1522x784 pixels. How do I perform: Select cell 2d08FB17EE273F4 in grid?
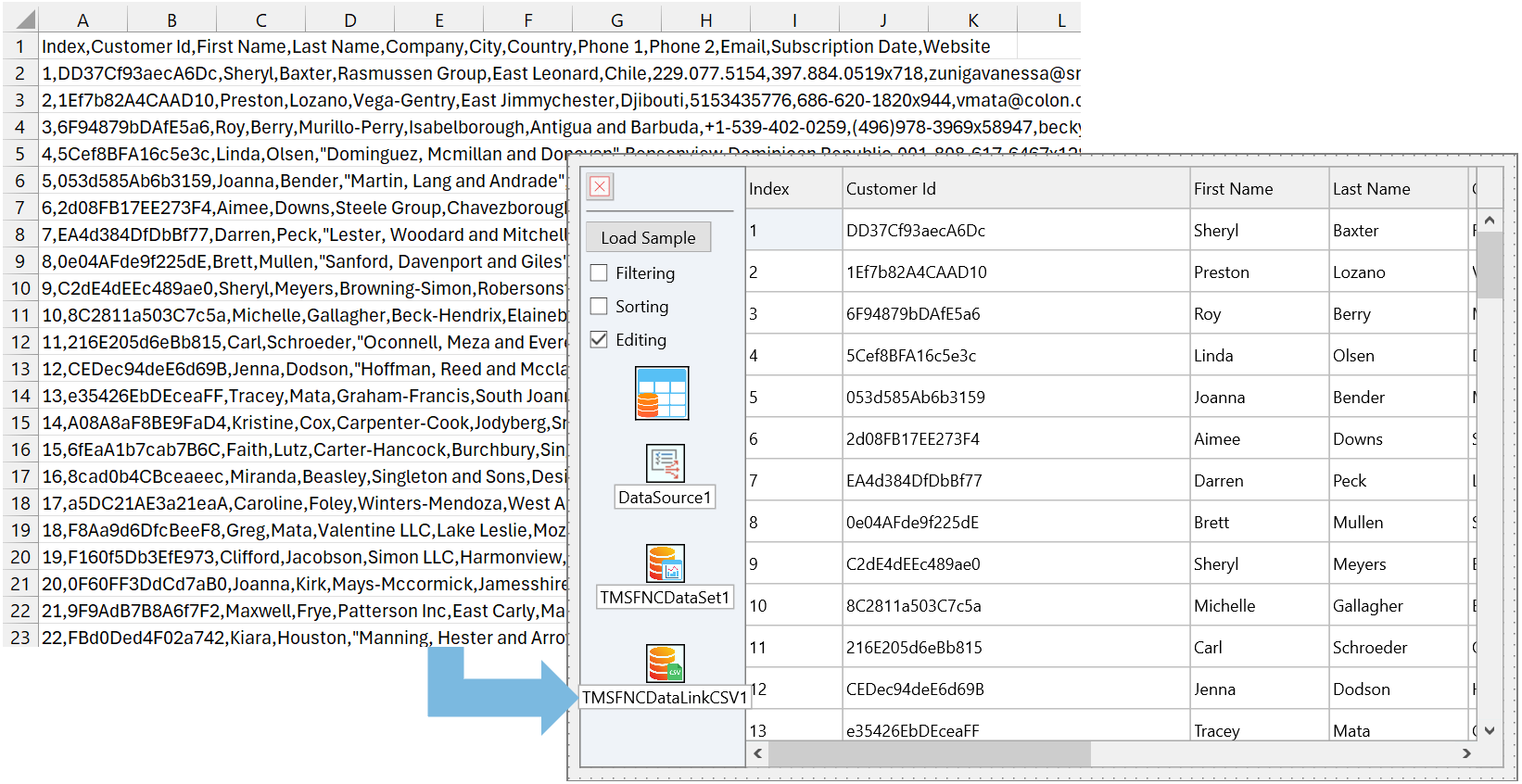1016,438
